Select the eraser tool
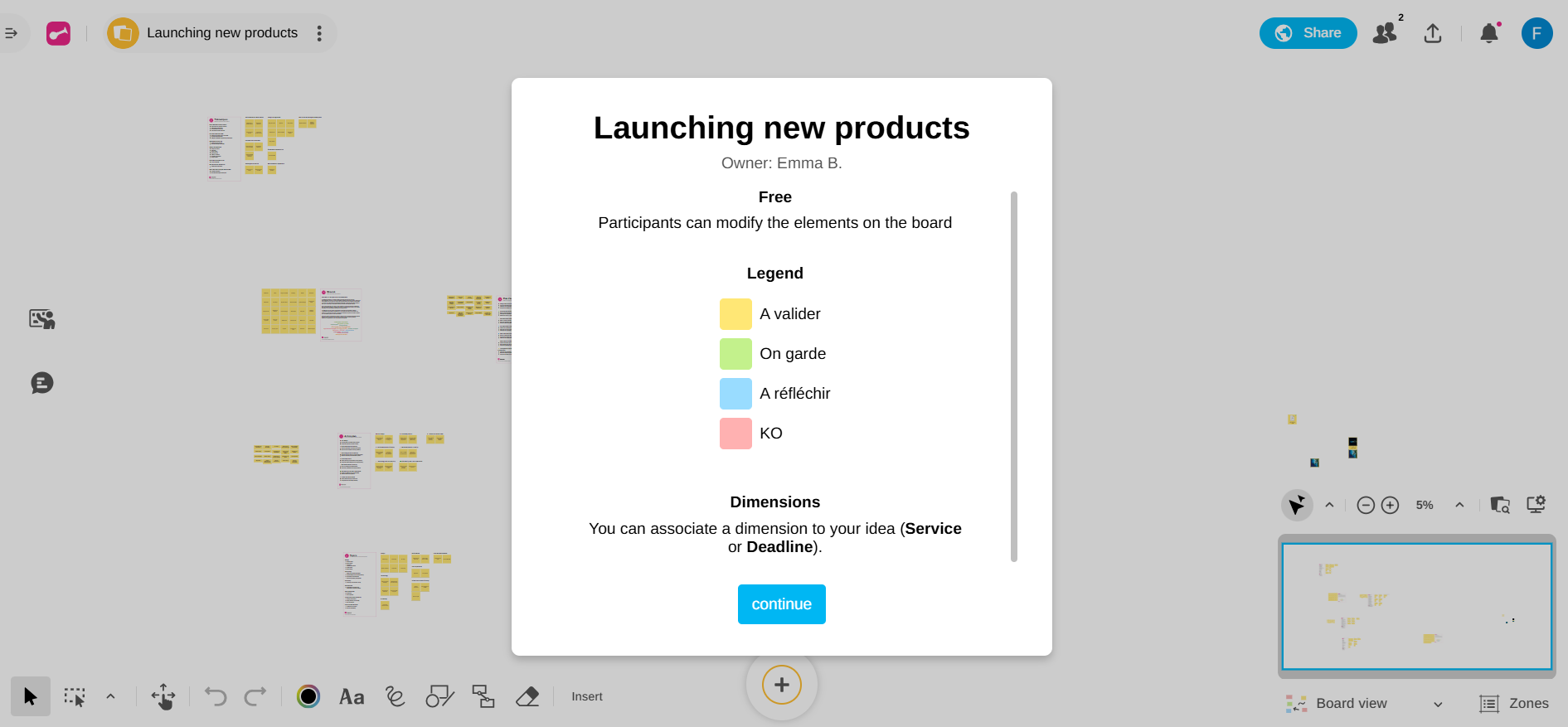The width and height of the screenshot is (1568, 727). [527, 696]
